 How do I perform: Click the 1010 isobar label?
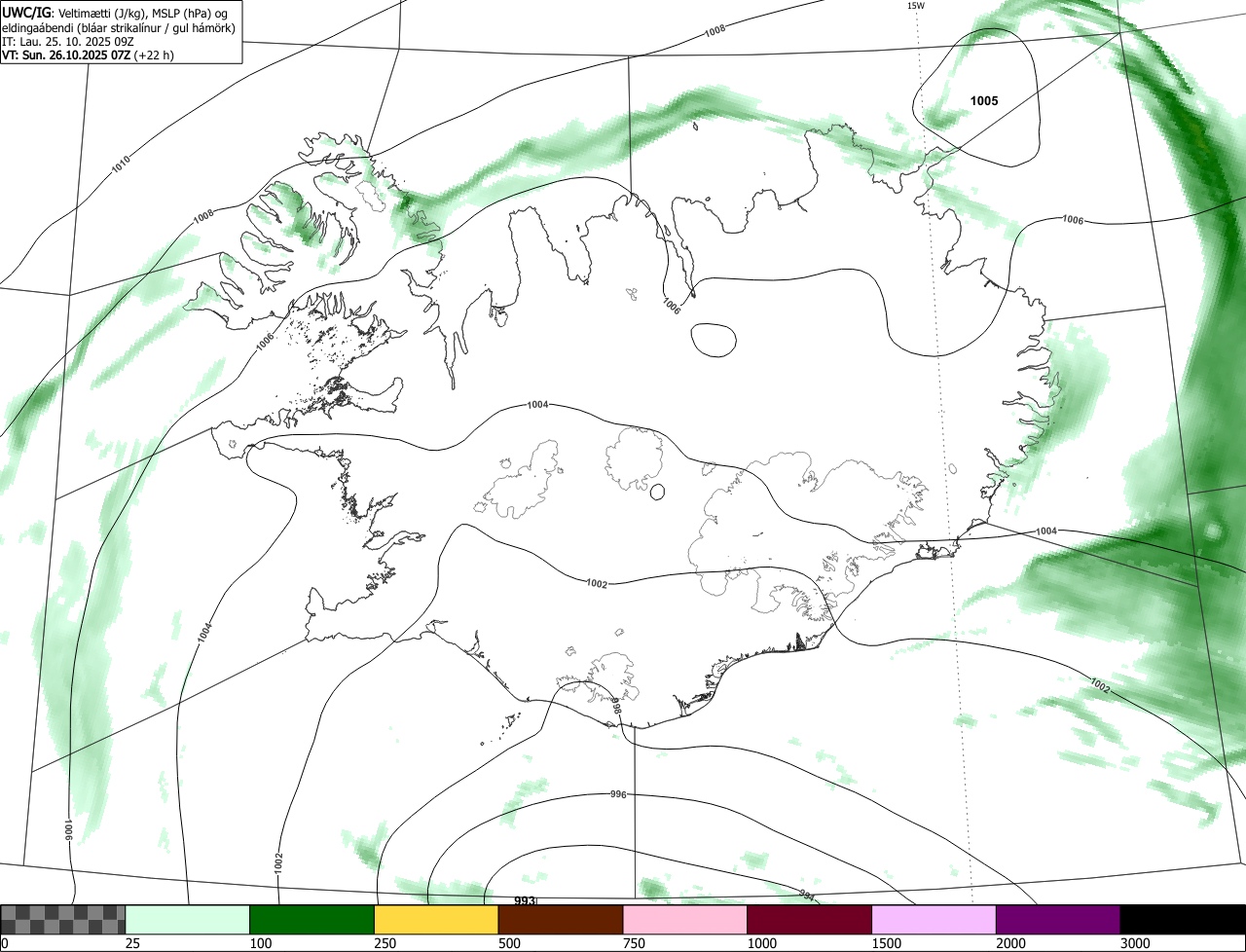tap(121, 165)
